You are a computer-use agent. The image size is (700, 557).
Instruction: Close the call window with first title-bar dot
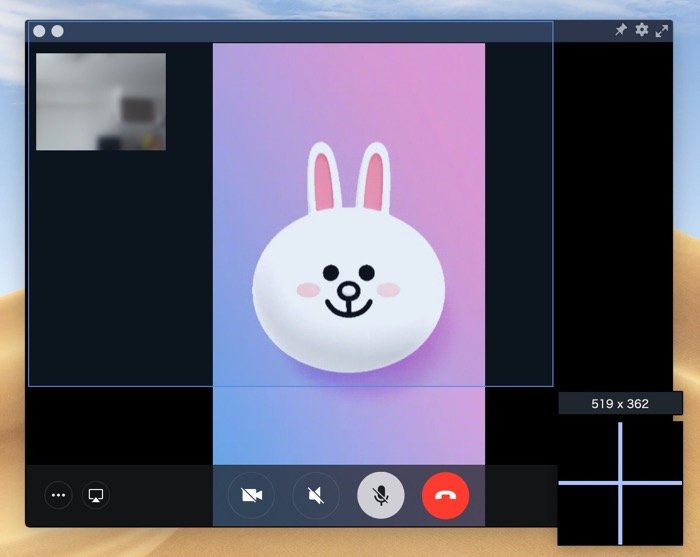click(x=39, y=31)
